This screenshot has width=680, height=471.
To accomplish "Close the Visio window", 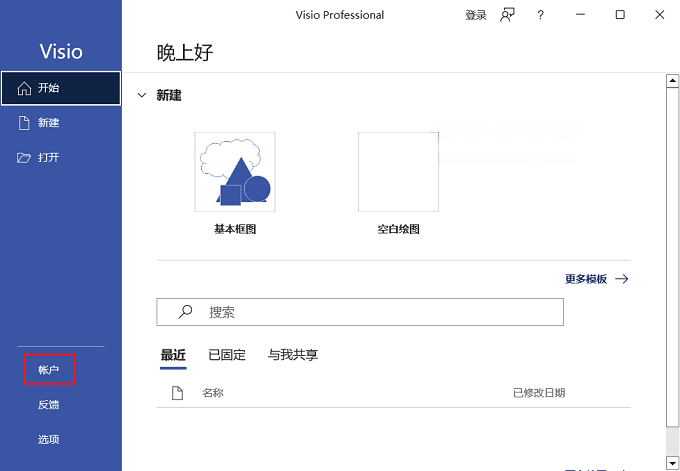I will point(660,15).
